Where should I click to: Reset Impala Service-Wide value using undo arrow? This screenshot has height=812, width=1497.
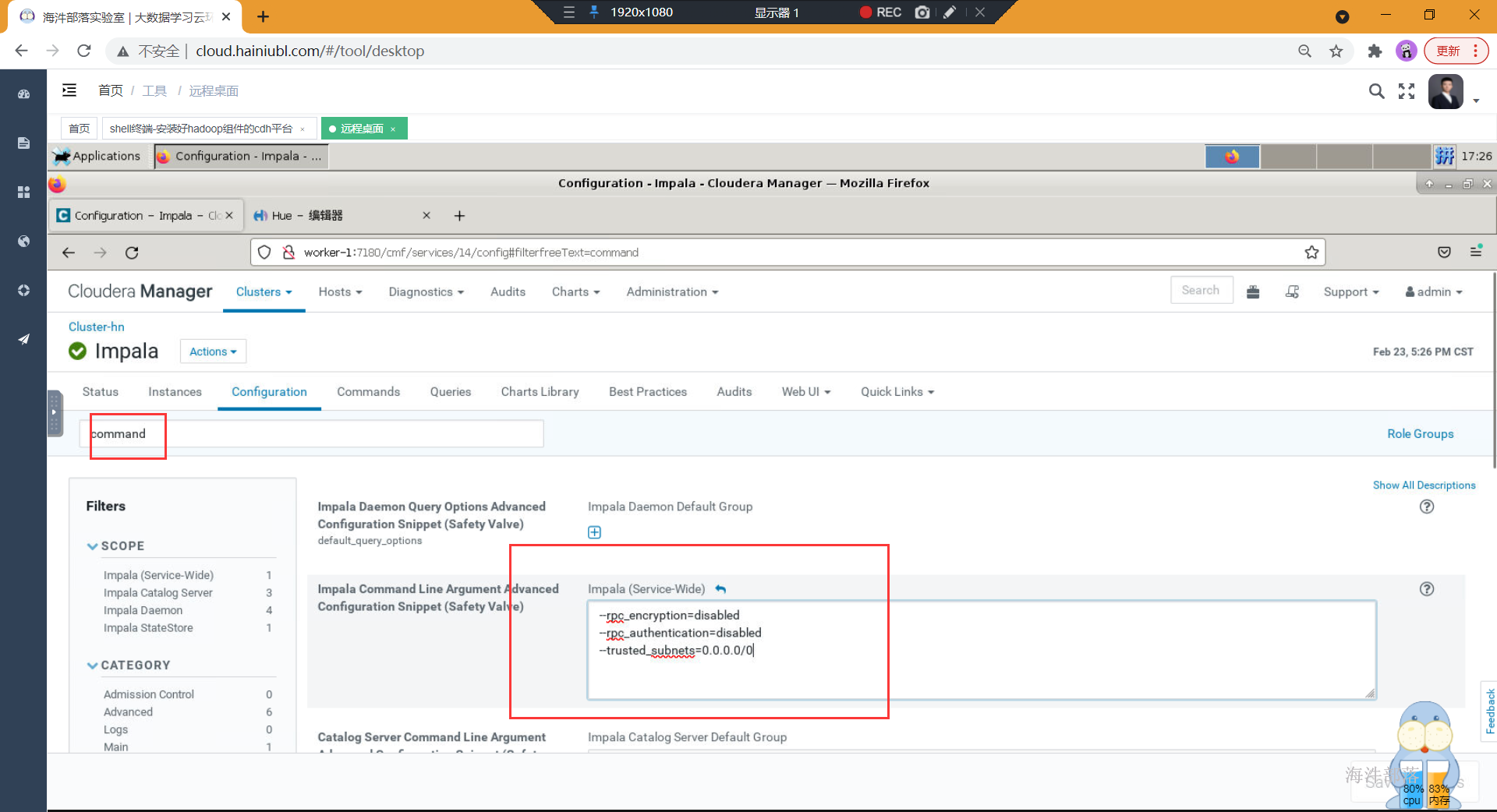[720, 589]
